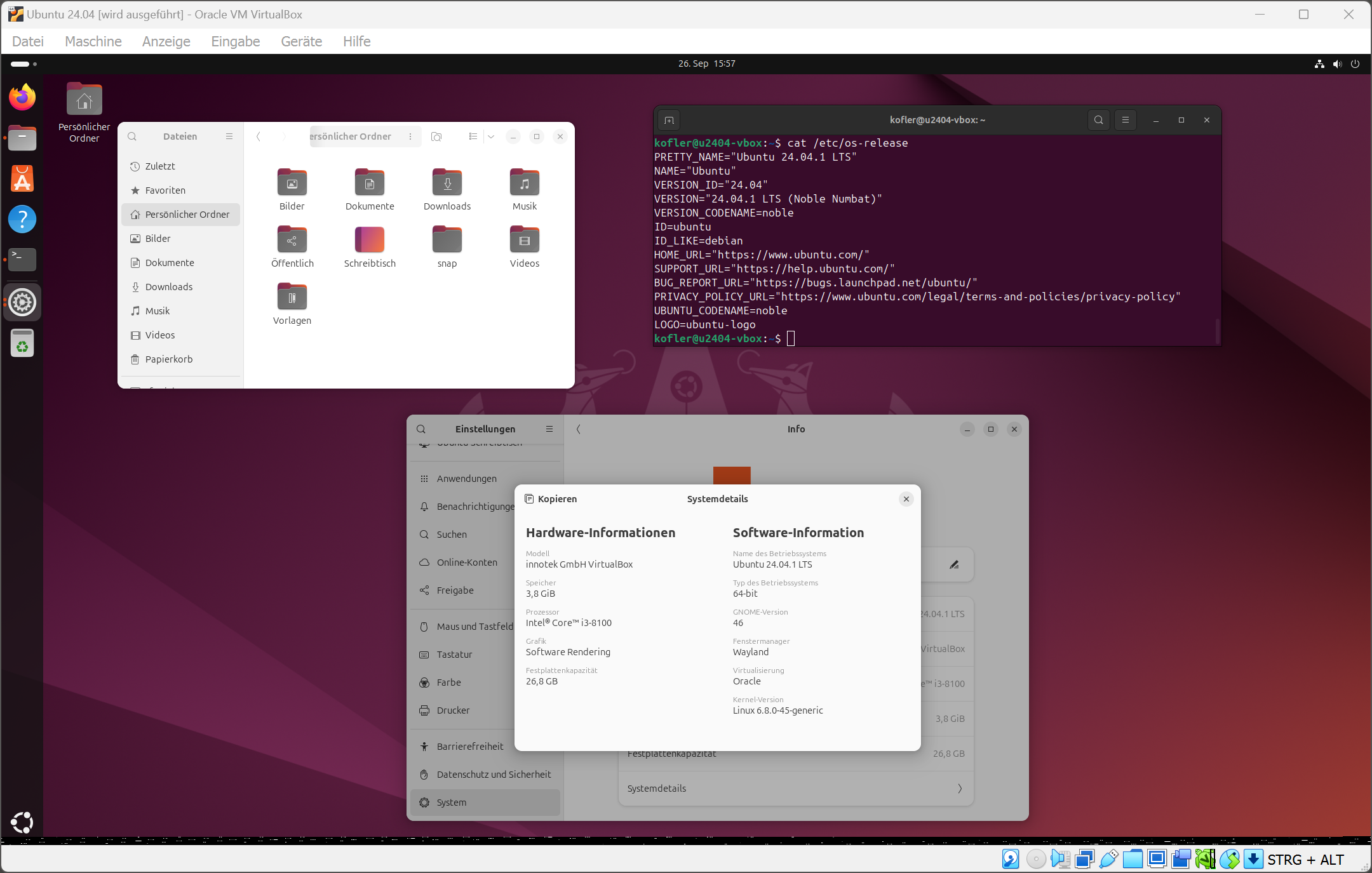The height and width of the screenshot is (873, 1372).
Task: Open the Settings gear in the dock
Action: tap(22, 302)
